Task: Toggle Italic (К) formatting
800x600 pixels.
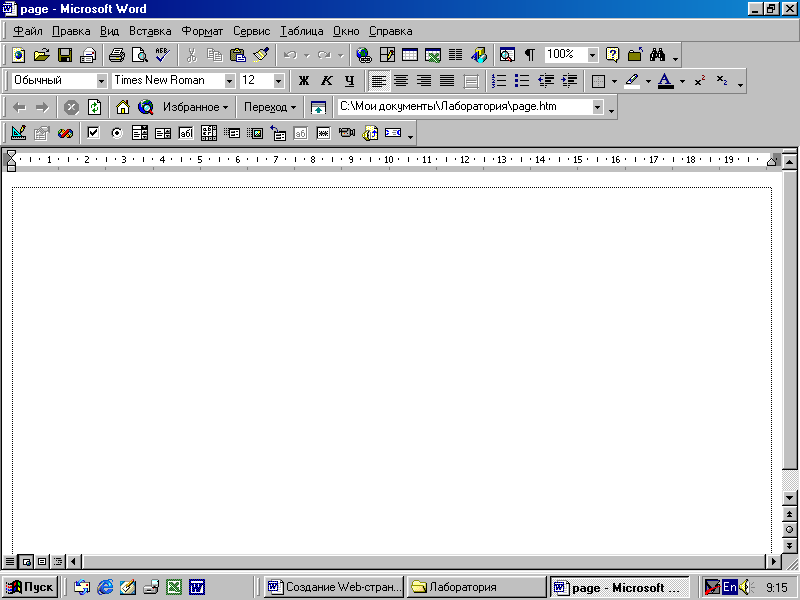Action: [327, 81]
